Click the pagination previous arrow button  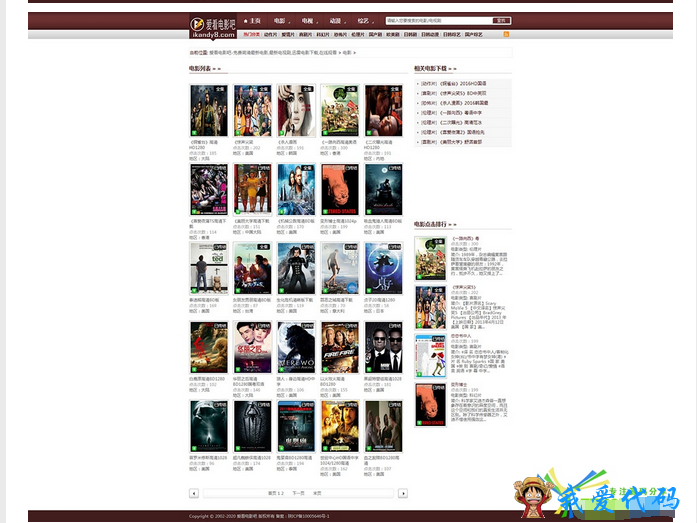click(x=194, y=493)
